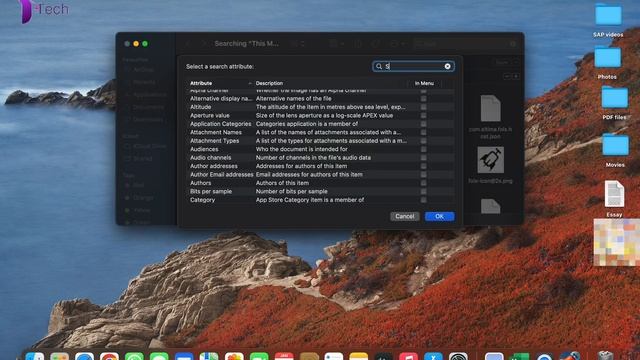Toggle In Menu for Application Categories
Viewport: 640px width, 360px height.
[424, 124]
